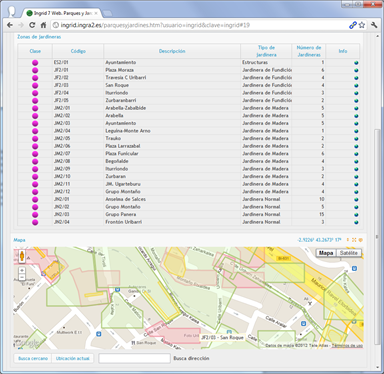384x374 pixels.
Task: Sort by Número de Jardineras column header
Action: (x=309, y=51)
